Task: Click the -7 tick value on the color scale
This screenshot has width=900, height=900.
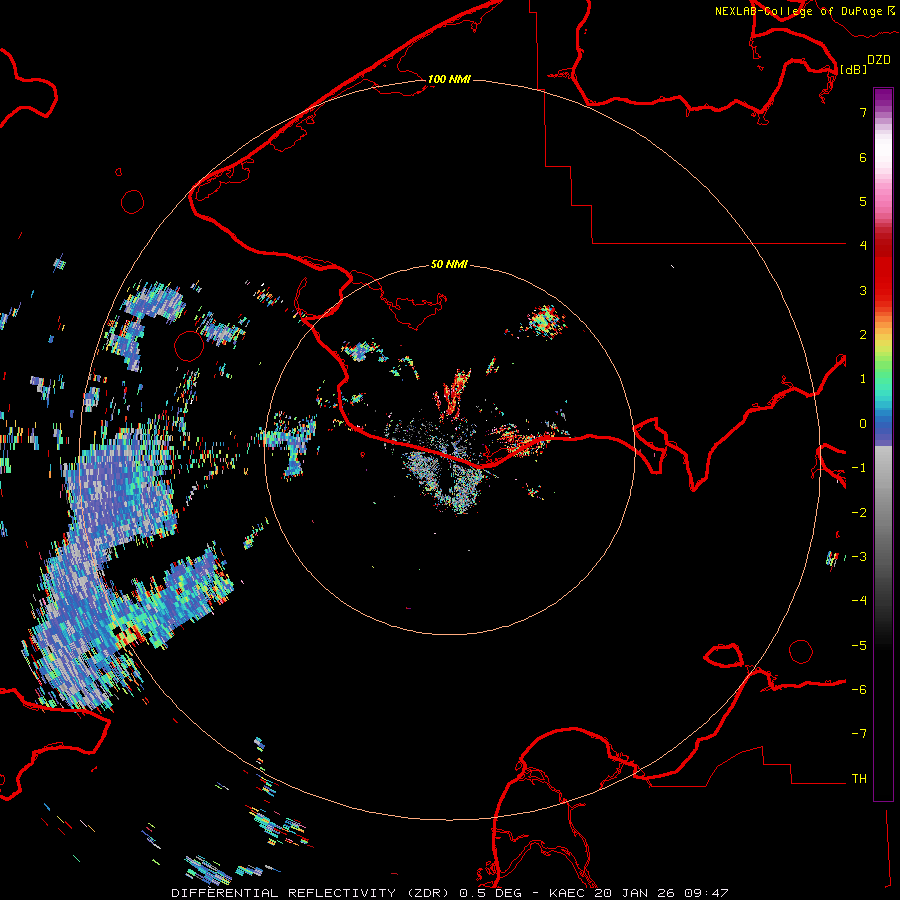Action: tap(859, 734)
